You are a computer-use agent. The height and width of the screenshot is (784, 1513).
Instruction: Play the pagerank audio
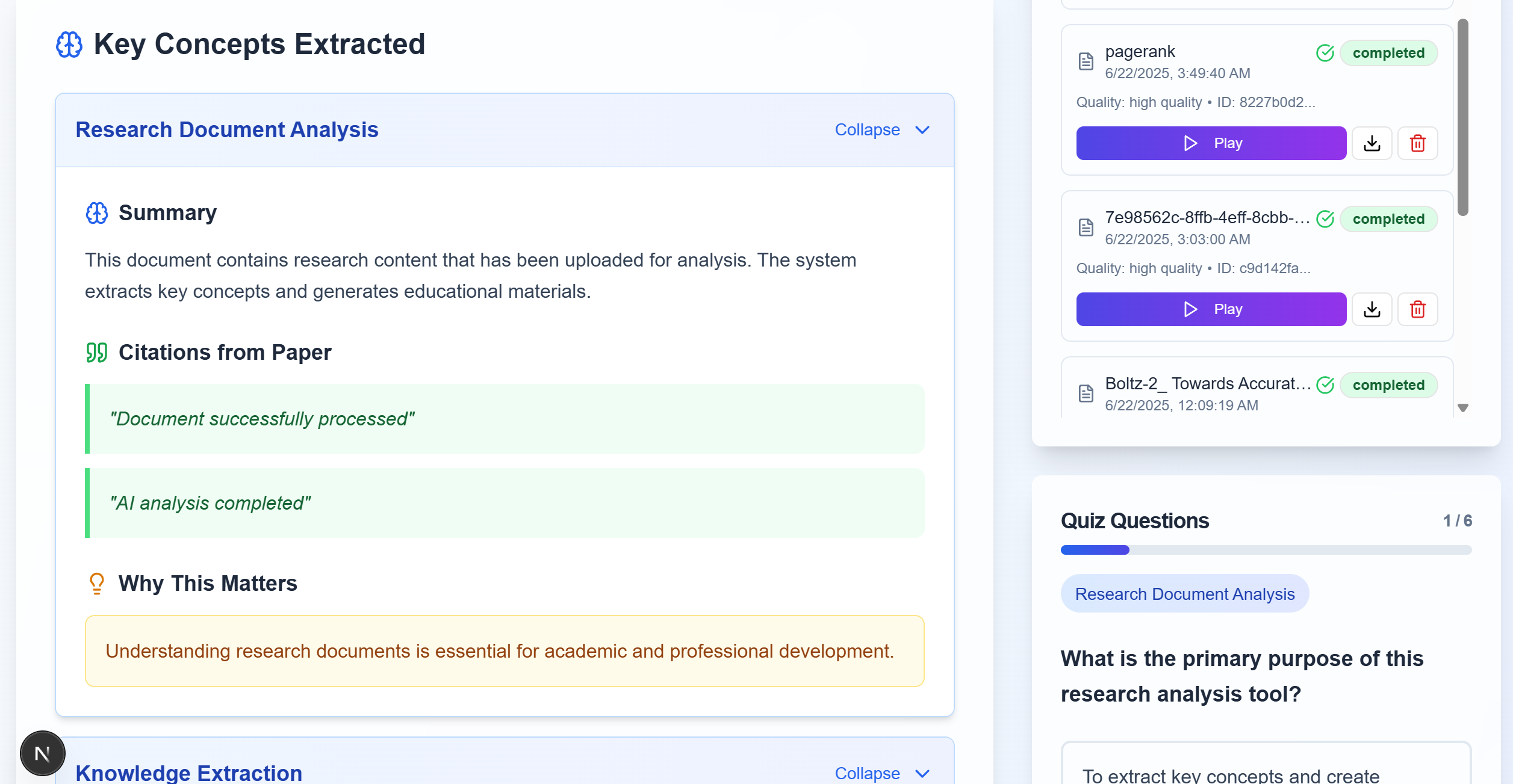[1211, 143]
